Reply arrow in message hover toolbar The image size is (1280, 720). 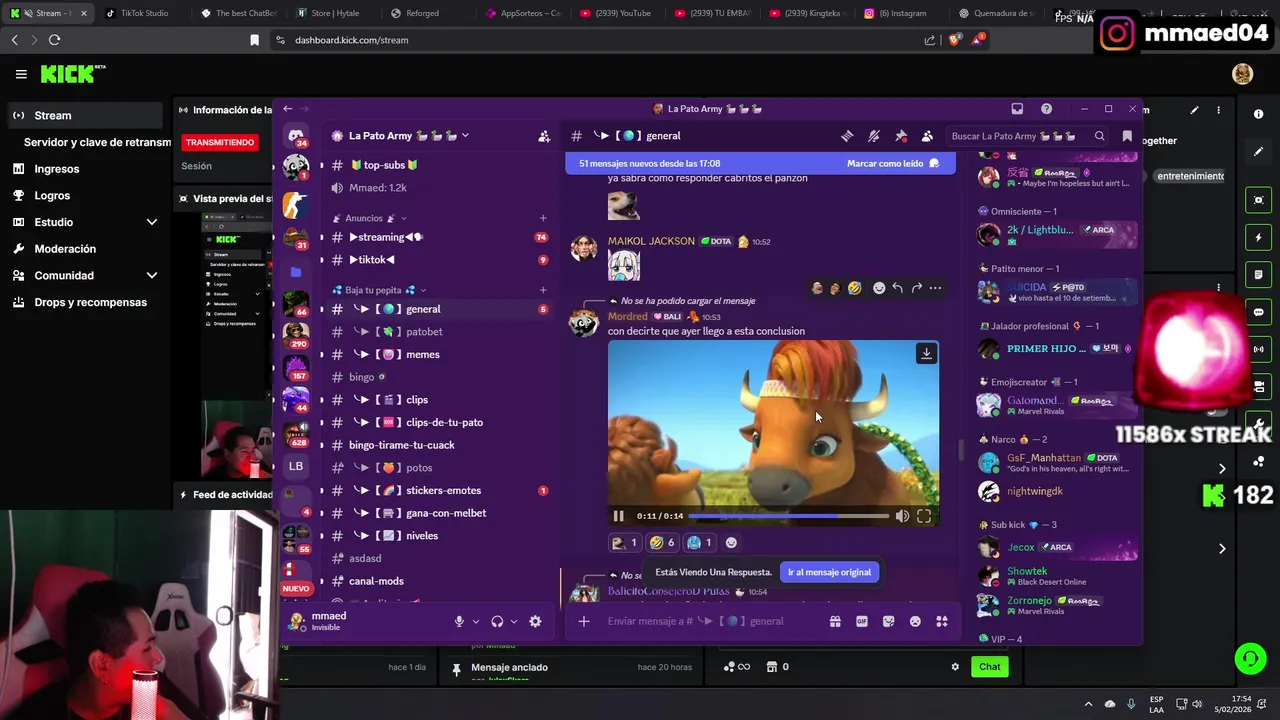pos(897,288)
